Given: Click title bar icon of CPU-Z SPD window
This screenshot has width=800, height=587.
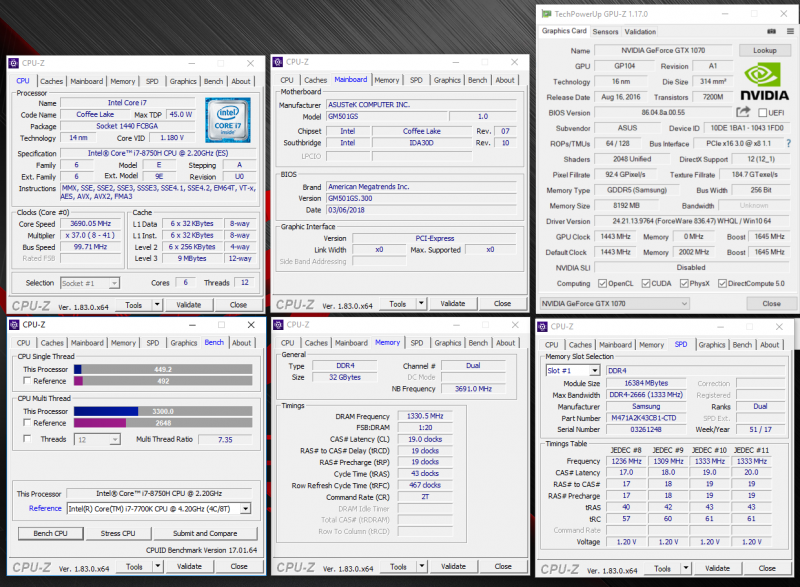Looking at the screenshot, I should coord(542,326).
